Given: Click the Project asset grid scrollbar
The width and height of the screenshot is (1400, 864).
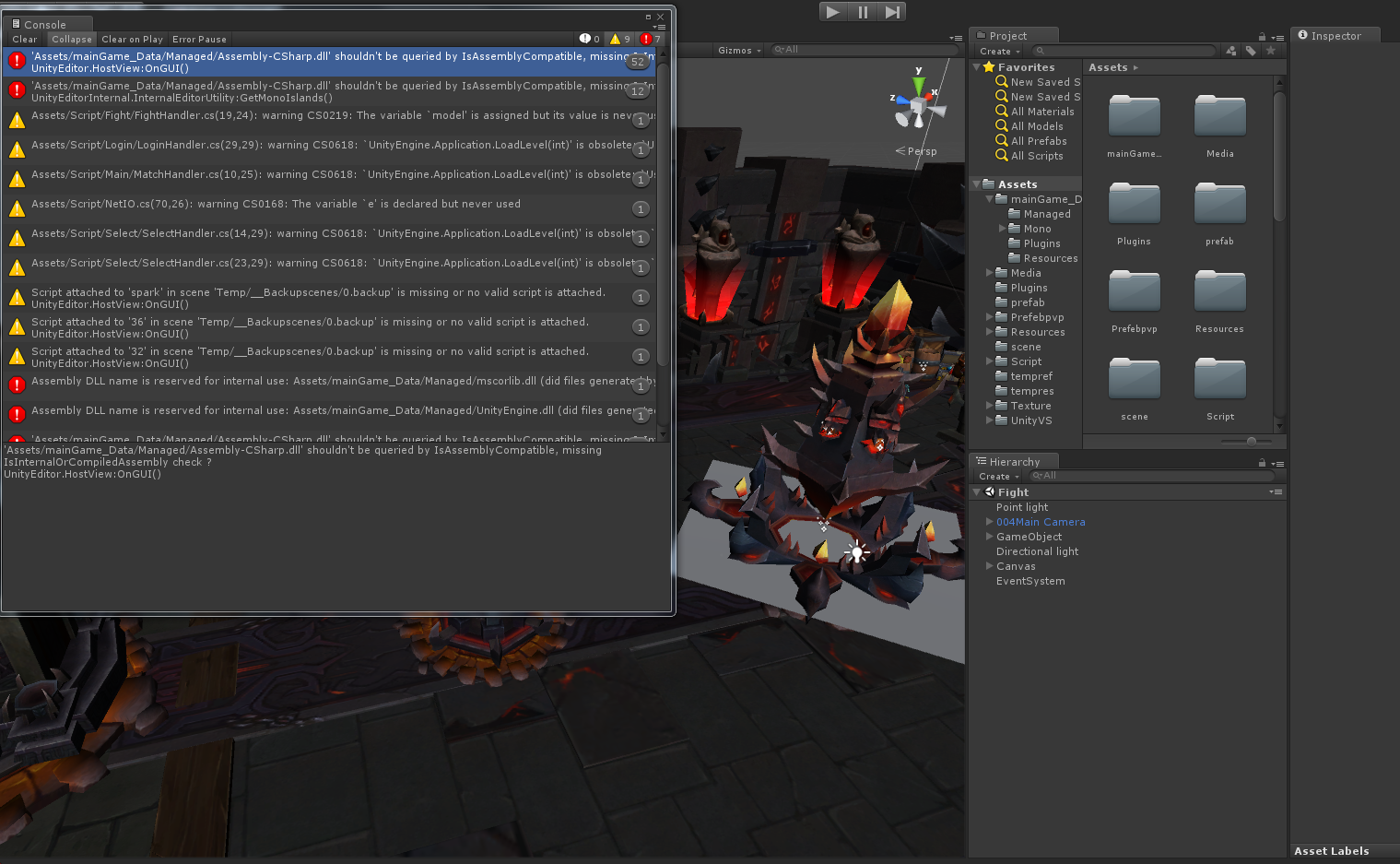Looking at the screenshot, I should [1279, 157].
